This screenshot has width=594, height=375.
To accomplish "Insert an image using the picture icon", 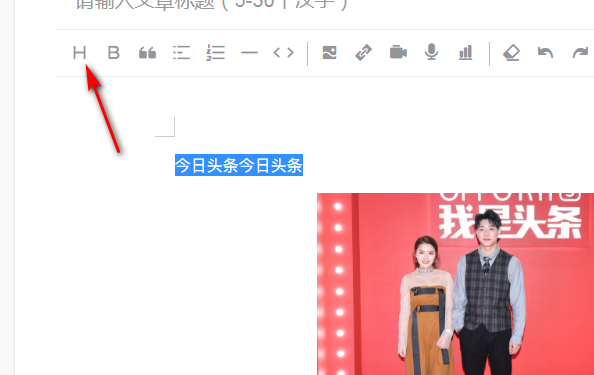I will coord(329,53).
